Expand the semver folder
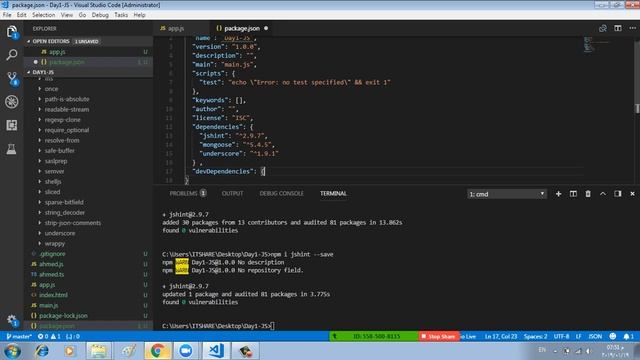The image size is (640, 360). [54, 171]
